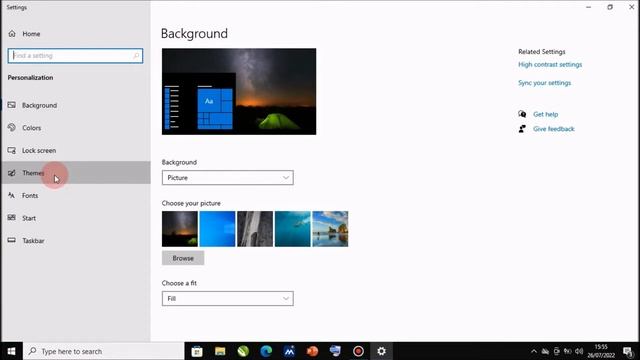The image size is (640, 360).
Task: Click the network tray icon
Action: point(568,351)
